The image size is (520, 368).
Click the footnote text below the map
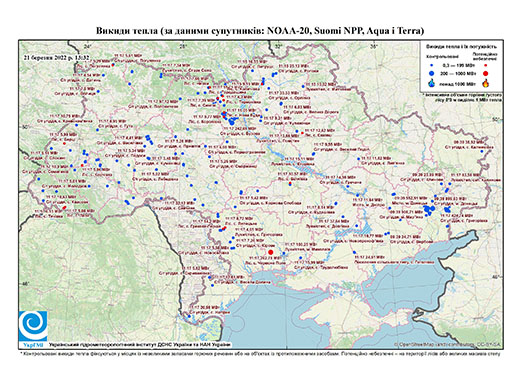[260, 354]
